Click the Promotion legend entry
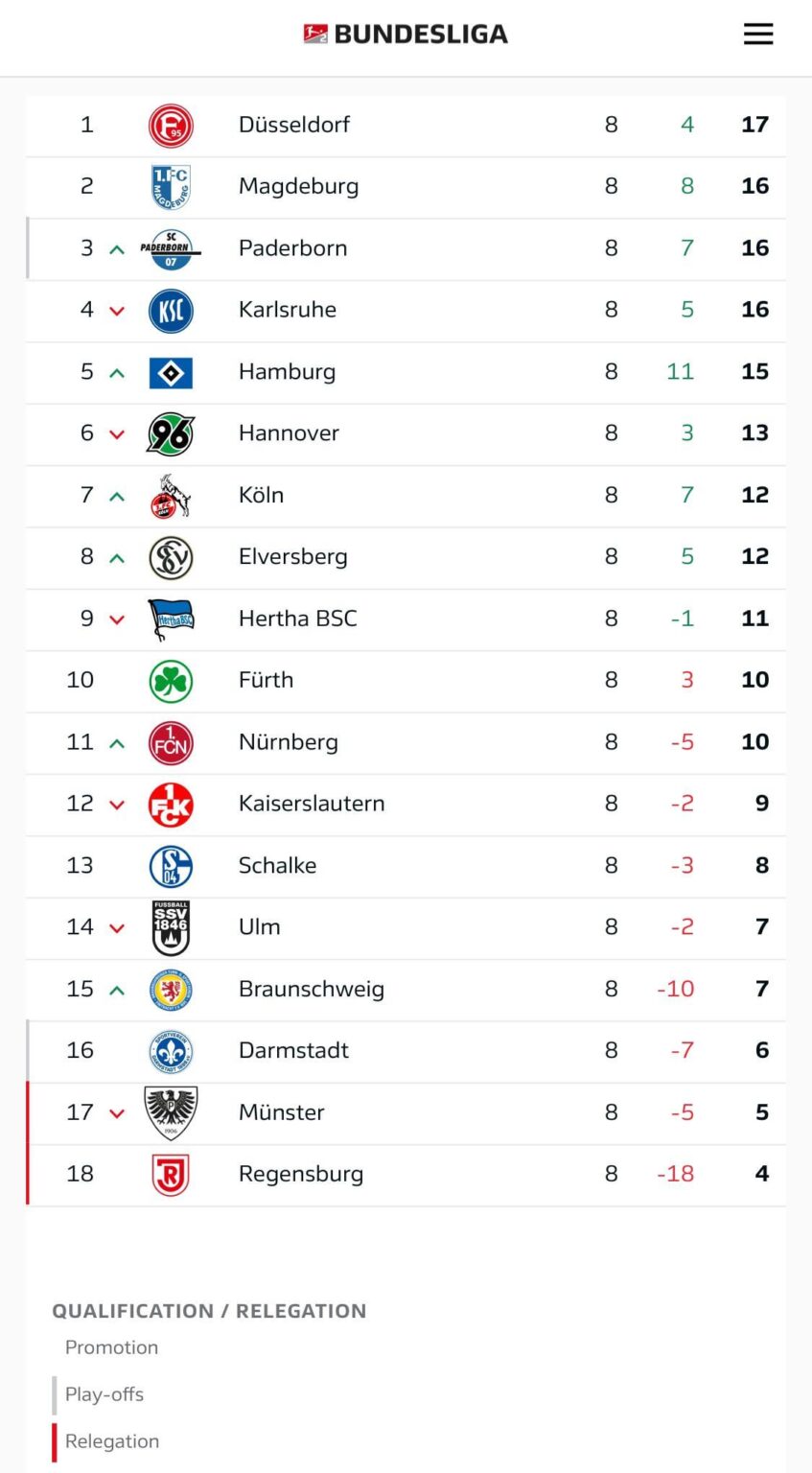Image resolution: width=812 pixels, height=1473 pixels. pos(111,1346)
